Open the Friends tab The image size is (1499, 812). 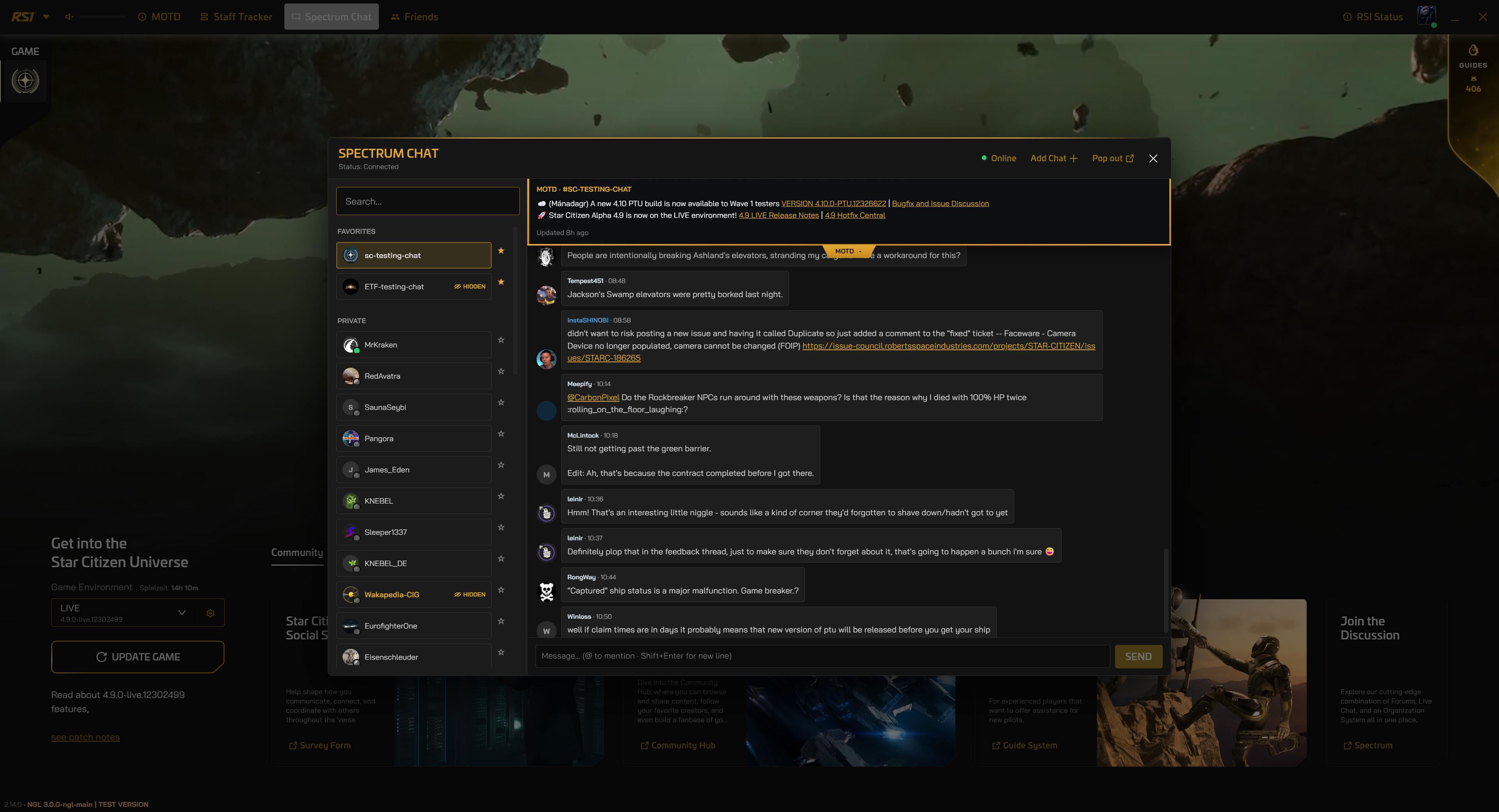[x=414, y=17]
